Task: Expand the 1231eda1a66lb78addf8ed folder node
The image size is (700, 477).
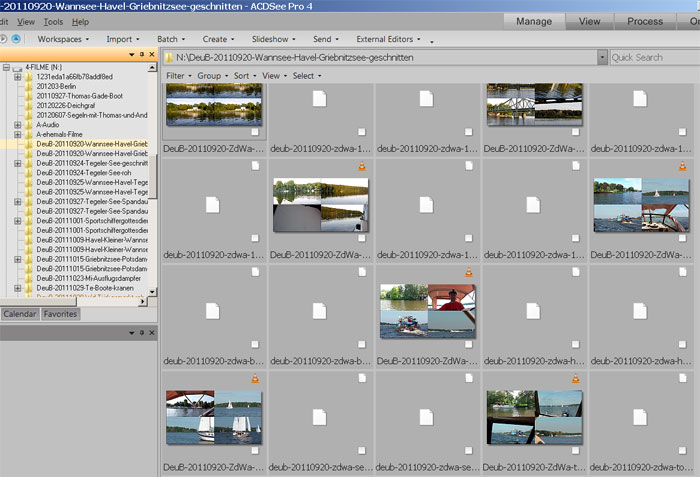Action: tap(18, 77)
